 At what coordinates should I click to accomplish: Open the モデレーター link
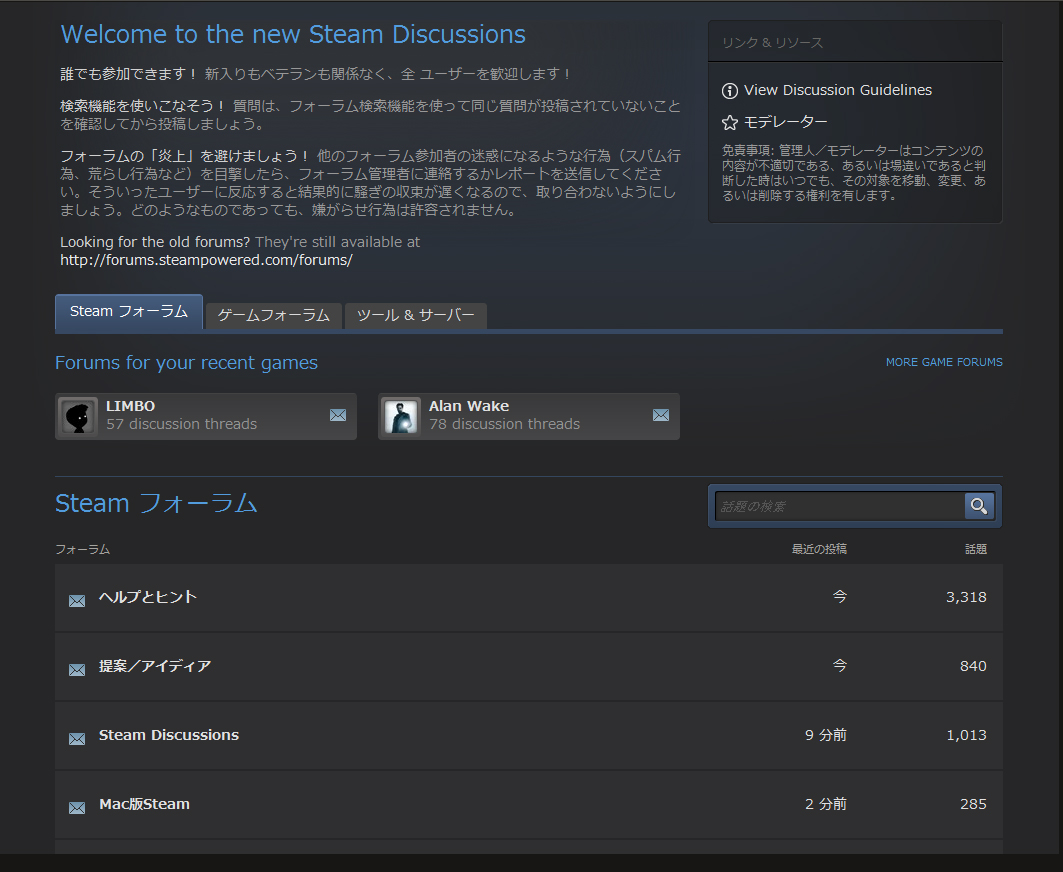click(786, 122)
